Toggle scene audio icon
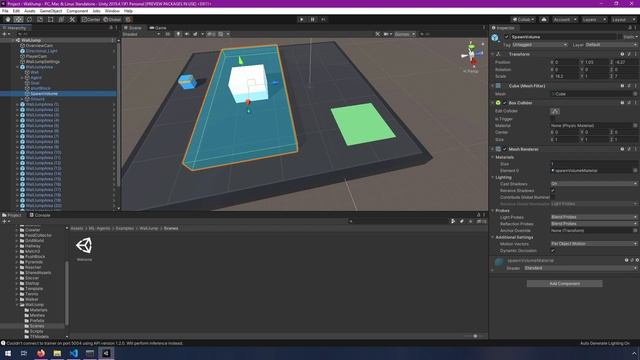This screenshot has height=360, width=640. (x=187, y=34)
